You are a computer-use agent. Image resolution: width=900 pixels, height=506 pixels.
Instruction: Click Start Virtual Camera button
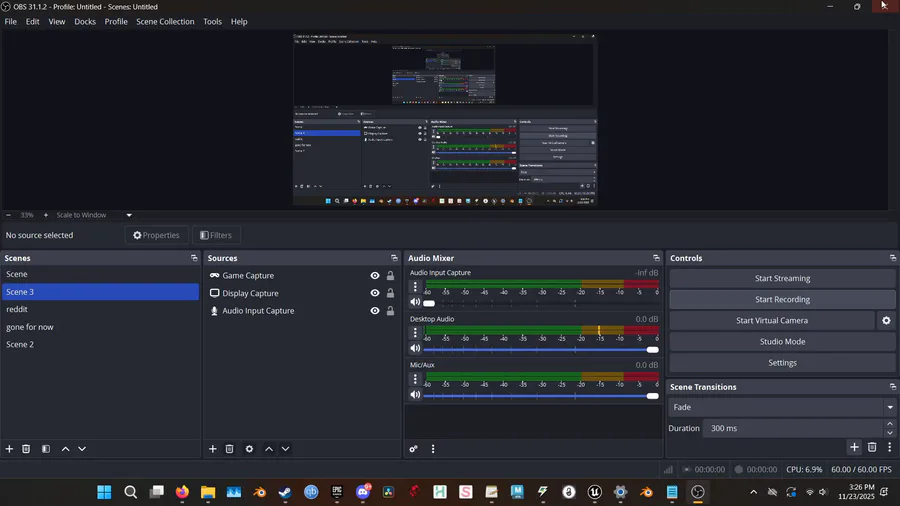[771, 321]
